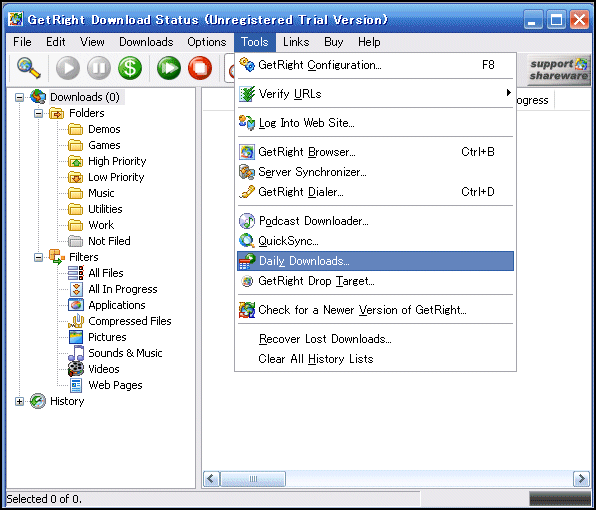
Task: Collapse the Downloads (0) tree node
Action: pos(19,97)
